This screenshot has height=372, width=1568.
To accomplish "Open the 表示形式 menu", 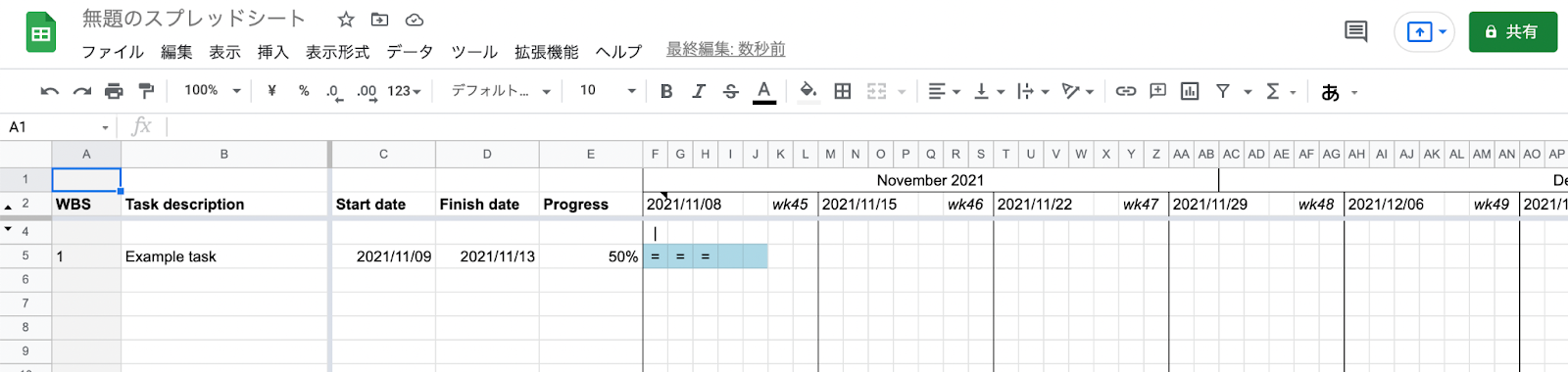I will tap(337, 52).
